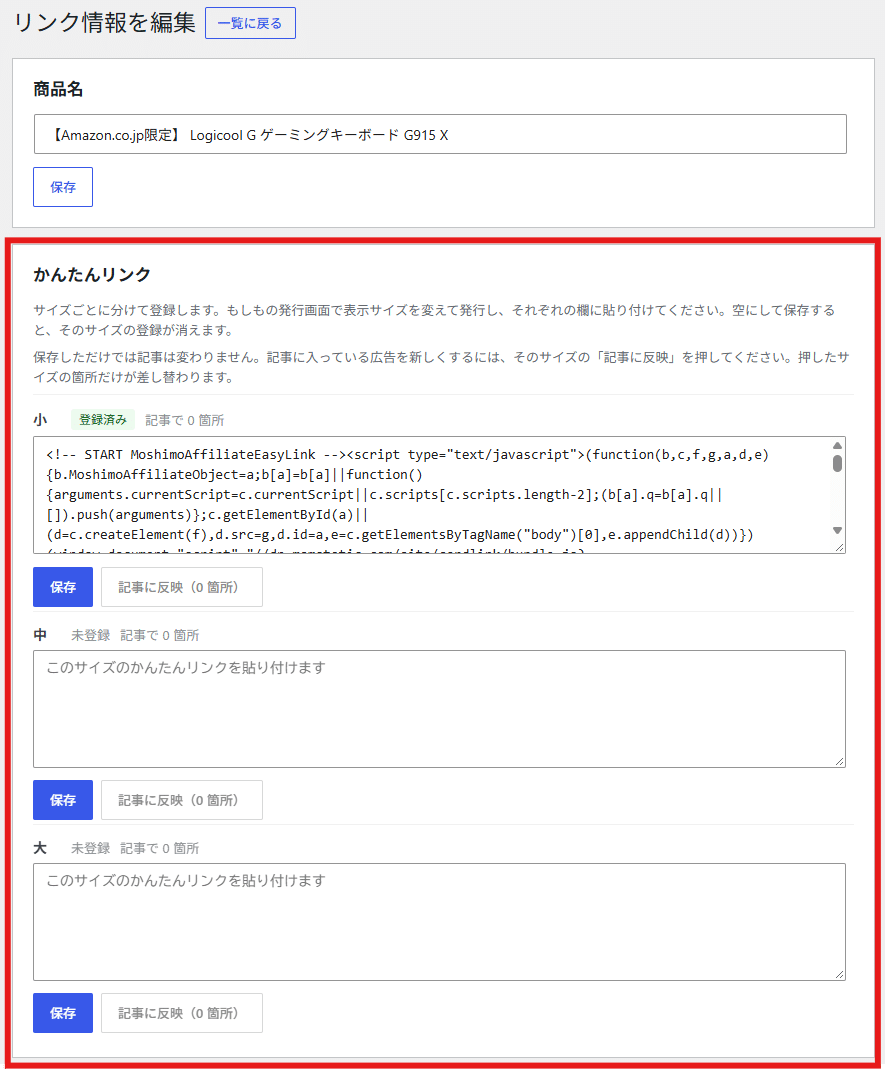885x1069 pixels.
Task: Click scrollbar thumb in 小 textarea
Action: click(837, 464)
